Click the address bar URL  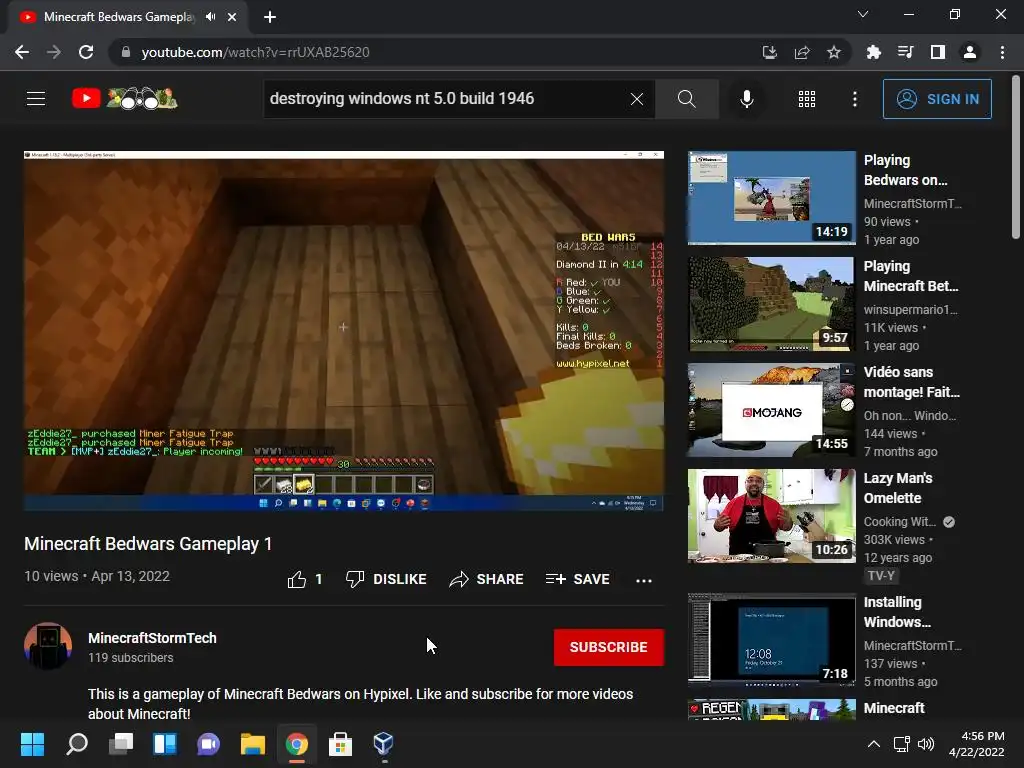click(x=255, y=52)
